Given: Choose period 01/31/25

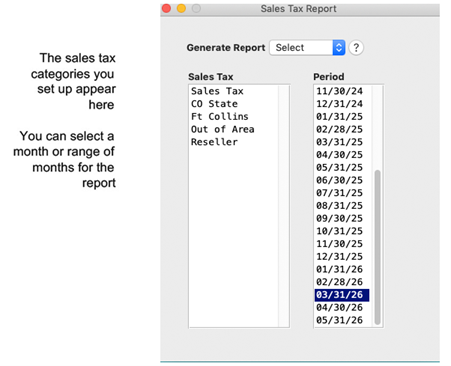Looking at the screenshot, I should [x=339, y=116].
